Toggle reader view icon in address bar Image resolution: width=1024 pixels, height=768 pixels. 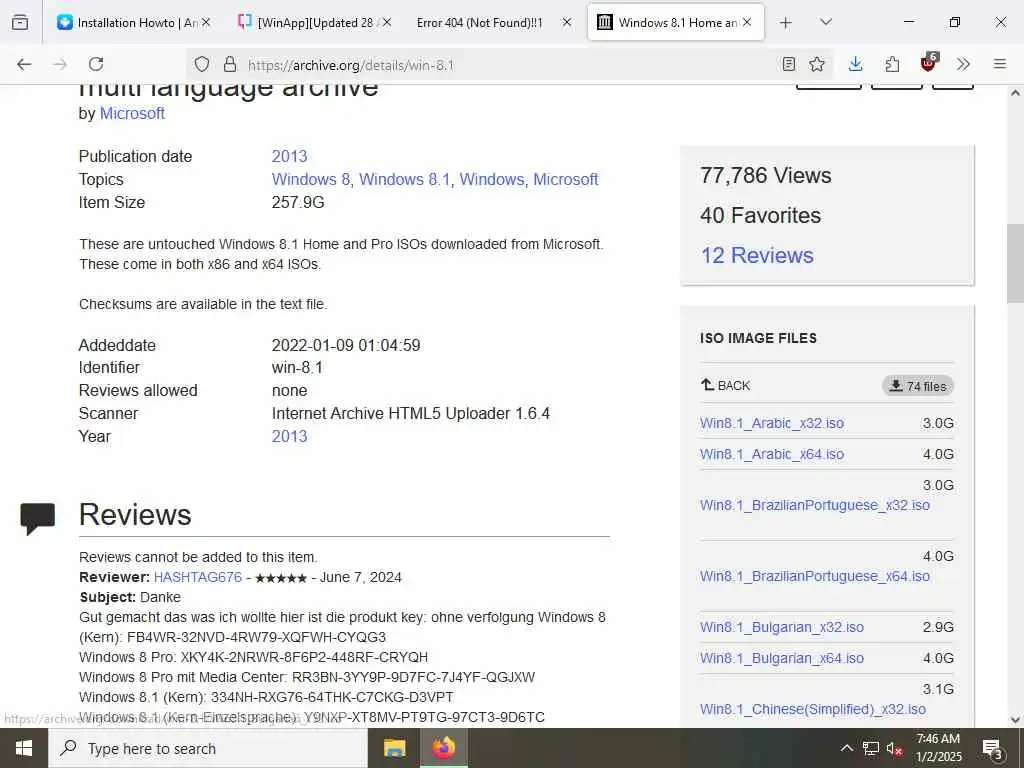tap(789, 64)
